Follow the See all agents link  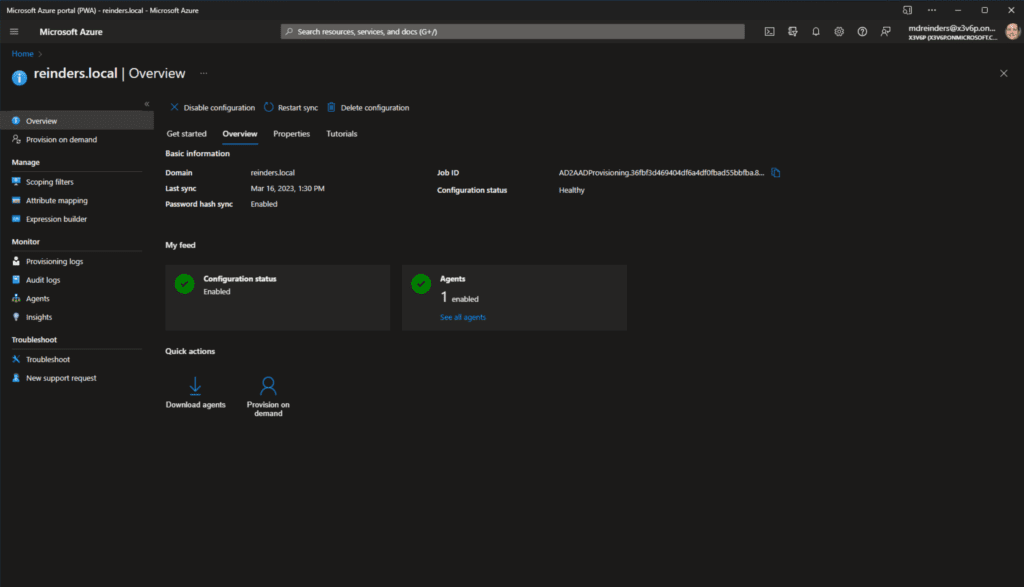click(463, 317)
